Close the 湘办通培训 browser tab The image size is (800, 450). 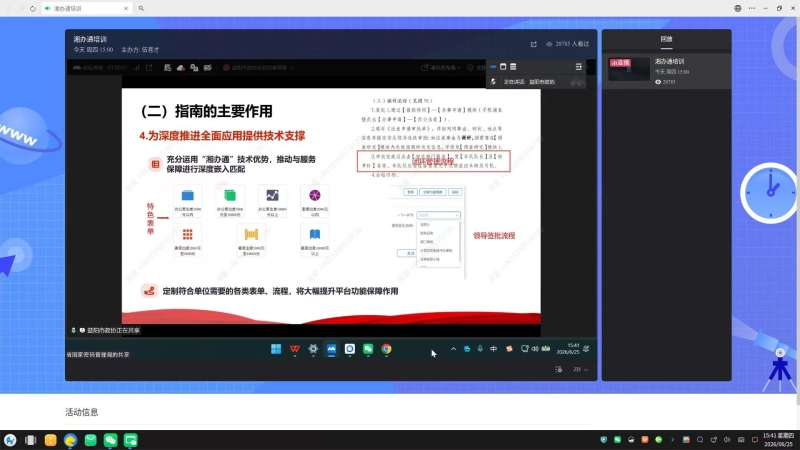(126, 9)
